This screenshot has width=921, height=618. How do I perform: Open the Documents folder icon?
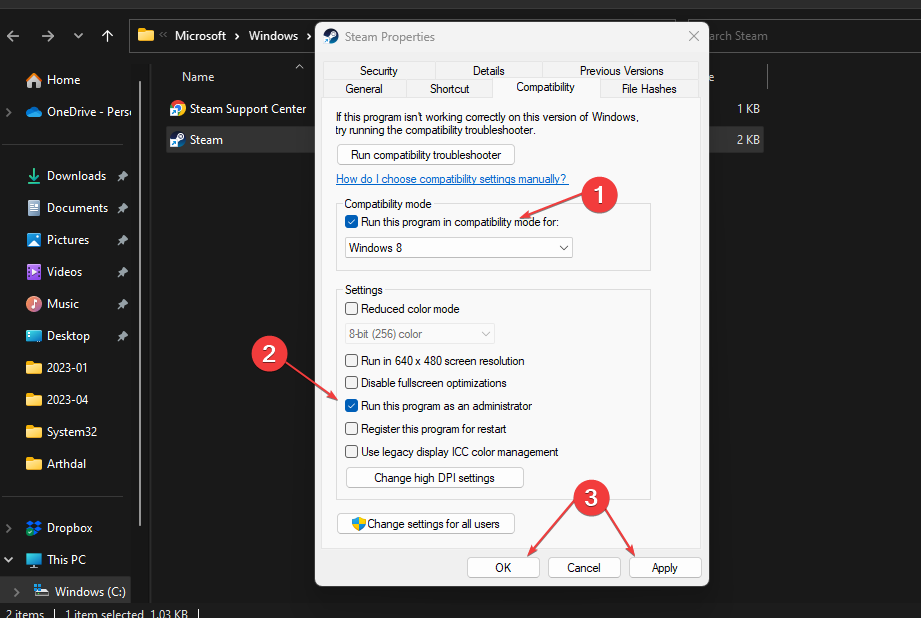(34, 208)
